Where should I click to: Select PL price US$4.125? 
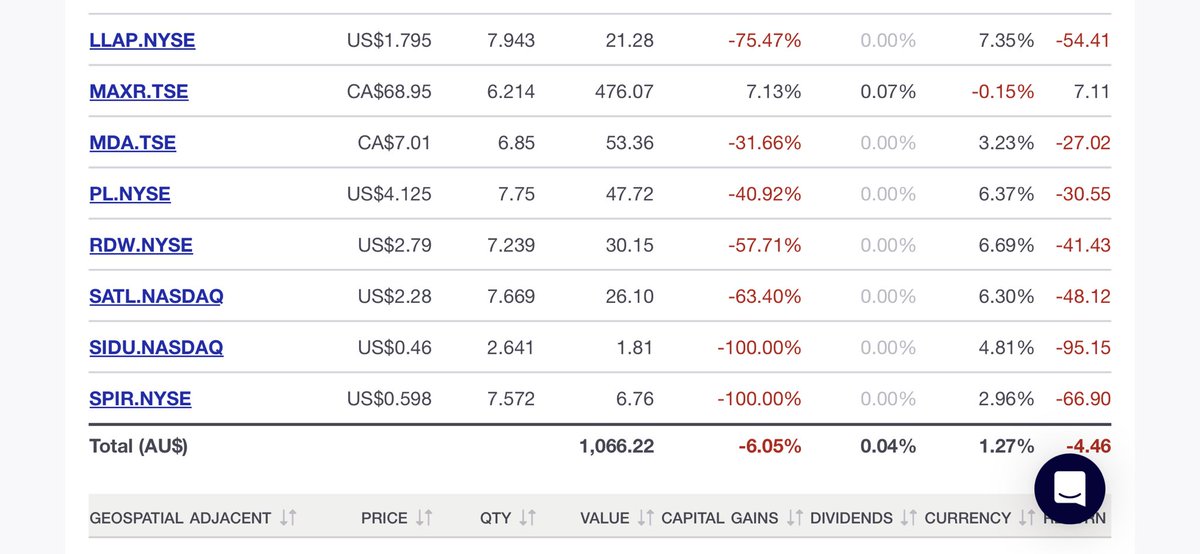pyautogui.click(x=389, y=194)
